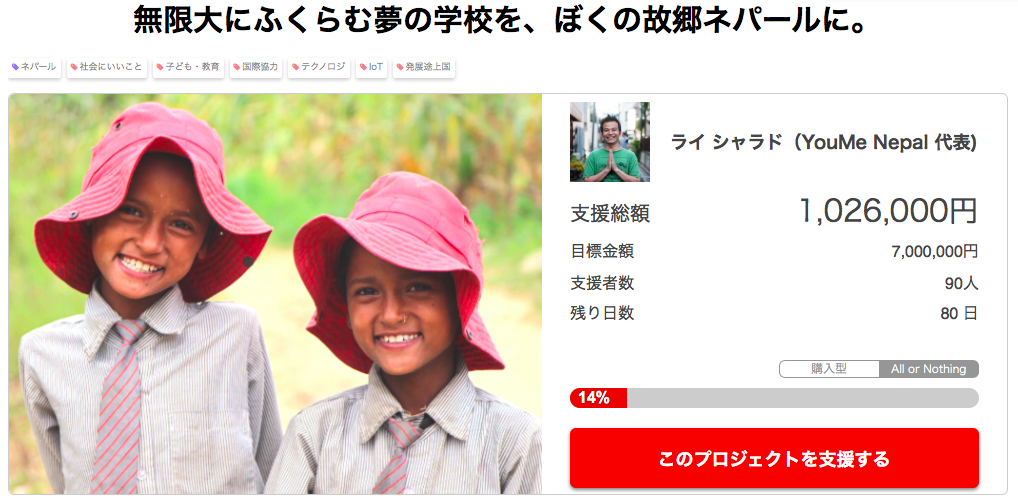The image size is (1018, 500).
Task: Click the ライ シャラド (YouMe Nepal 代表) name
Action: [x=824, y=143]
